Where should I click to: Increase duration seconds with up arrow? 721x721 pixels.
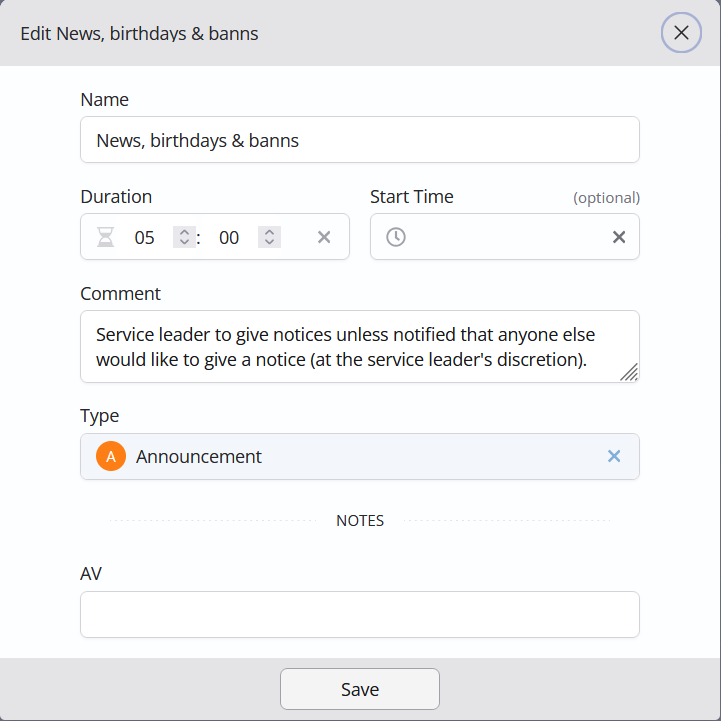(x=269, y=232)
